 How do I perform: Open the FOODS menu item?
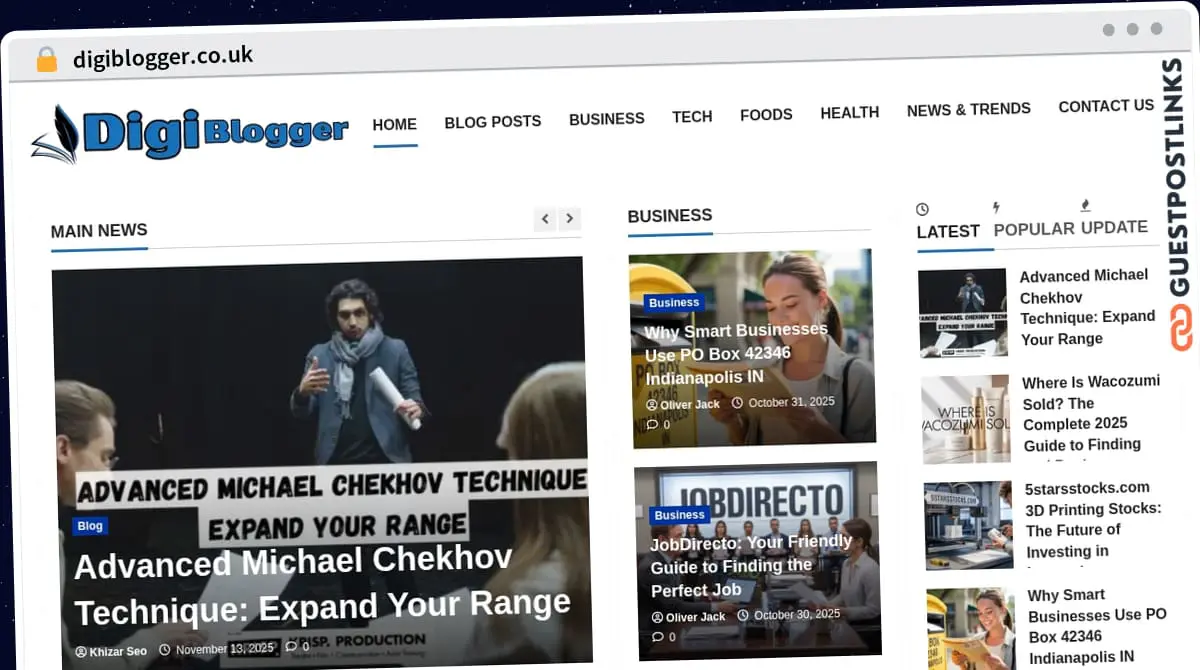(766, 115)
